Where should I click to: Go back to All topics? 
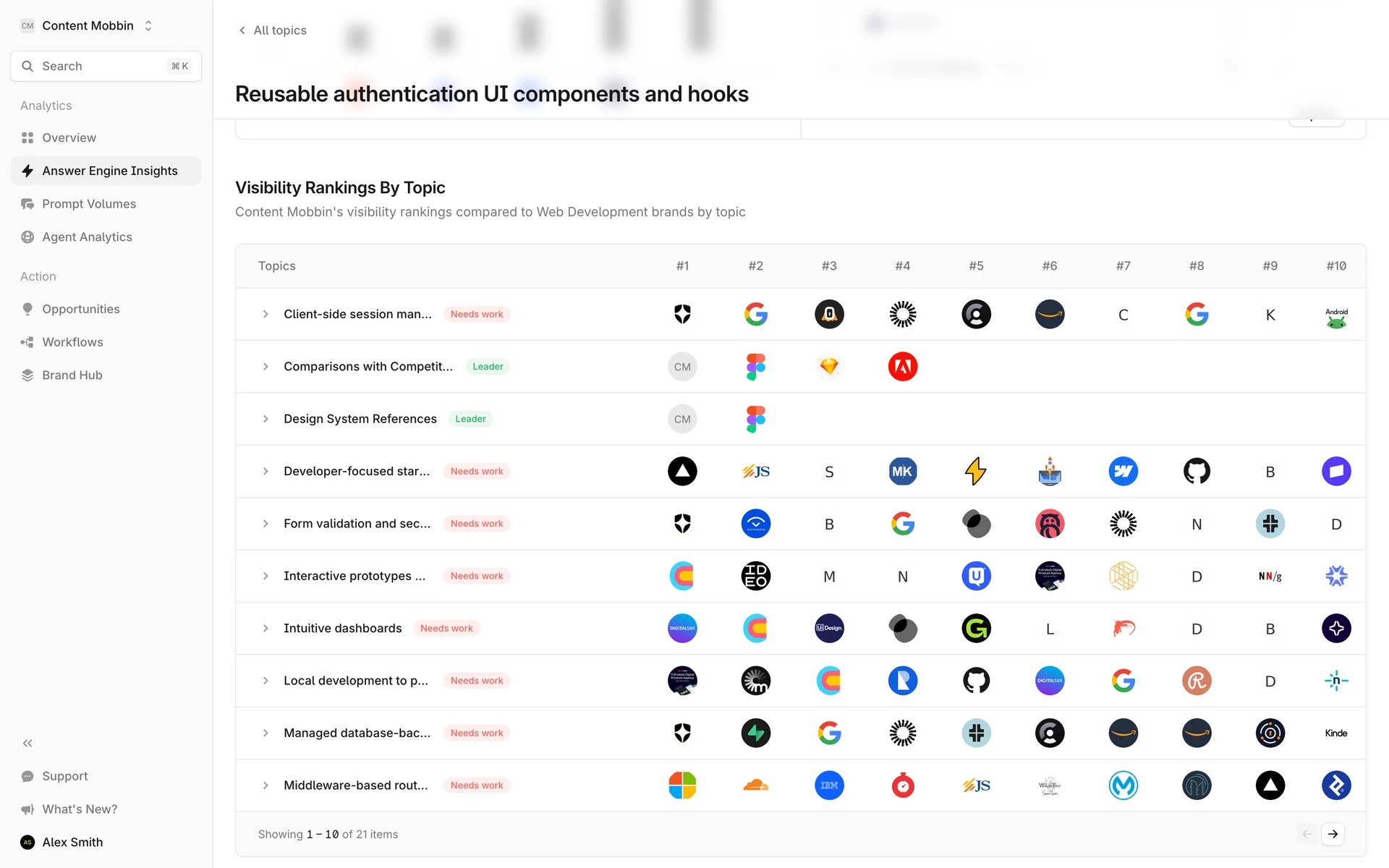coord(273,30)
